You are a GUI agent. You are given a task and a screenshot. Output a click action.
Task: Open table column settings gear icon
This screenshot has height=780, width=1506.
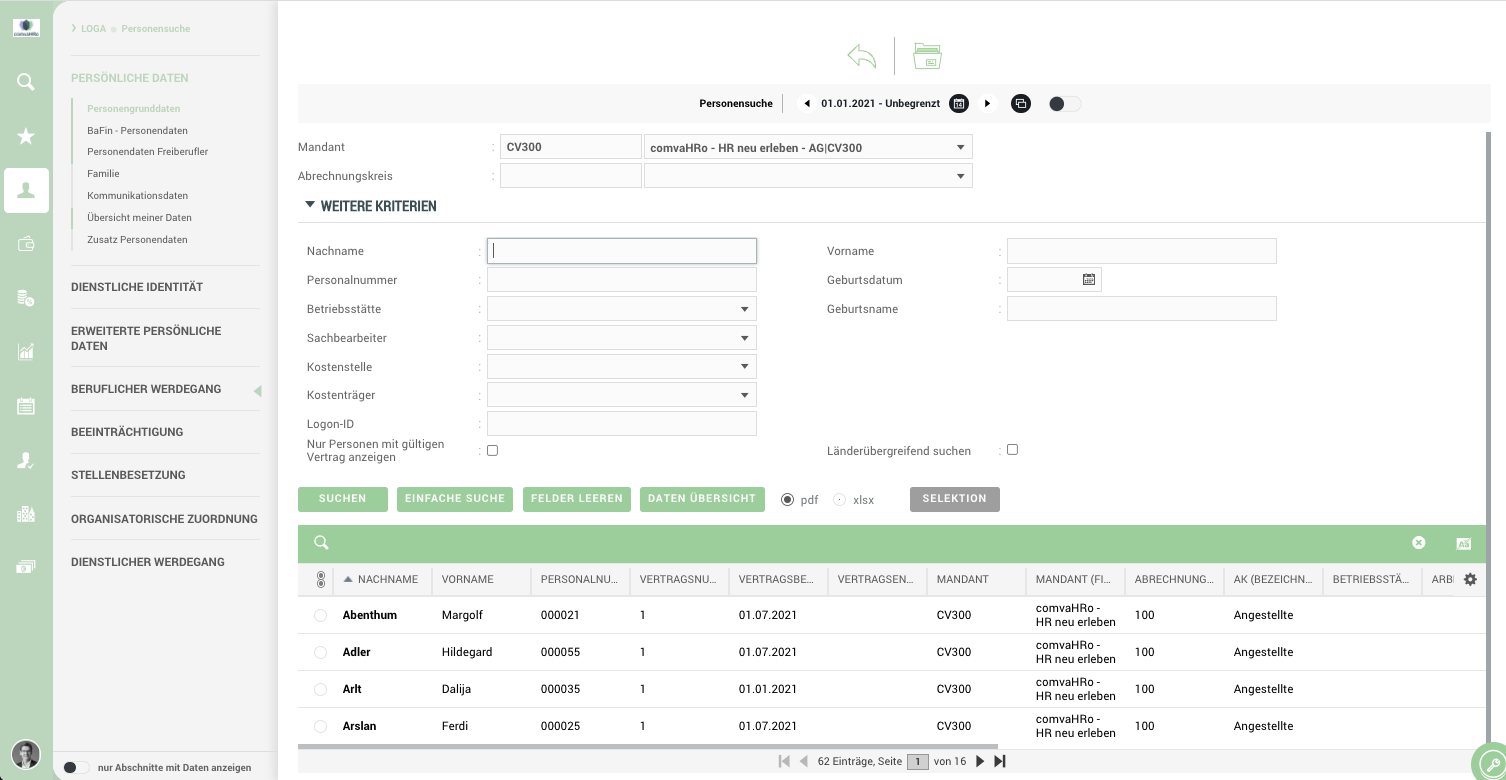[1470, 579]
